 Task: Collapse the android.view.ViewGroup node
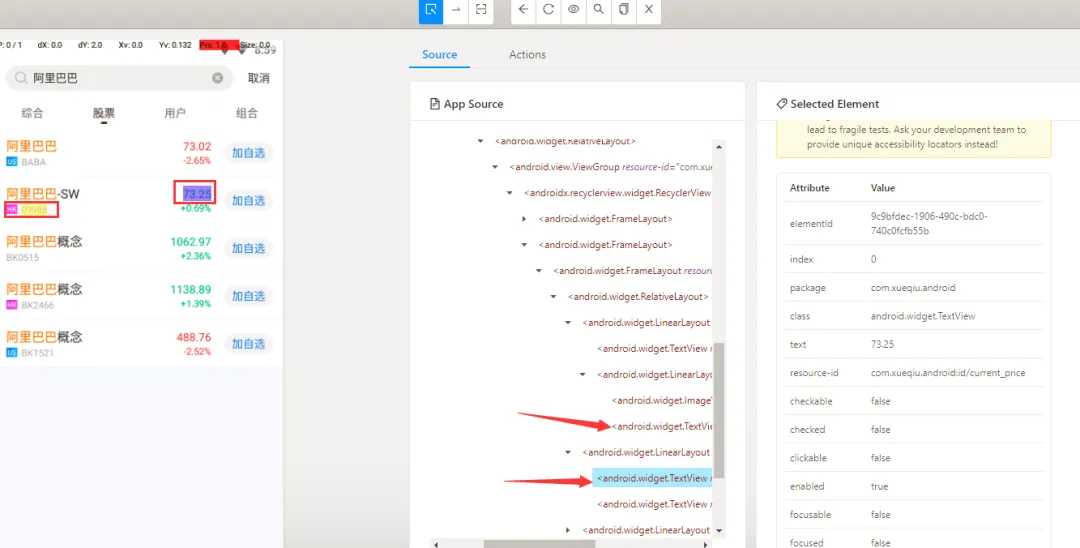[495, 167]
